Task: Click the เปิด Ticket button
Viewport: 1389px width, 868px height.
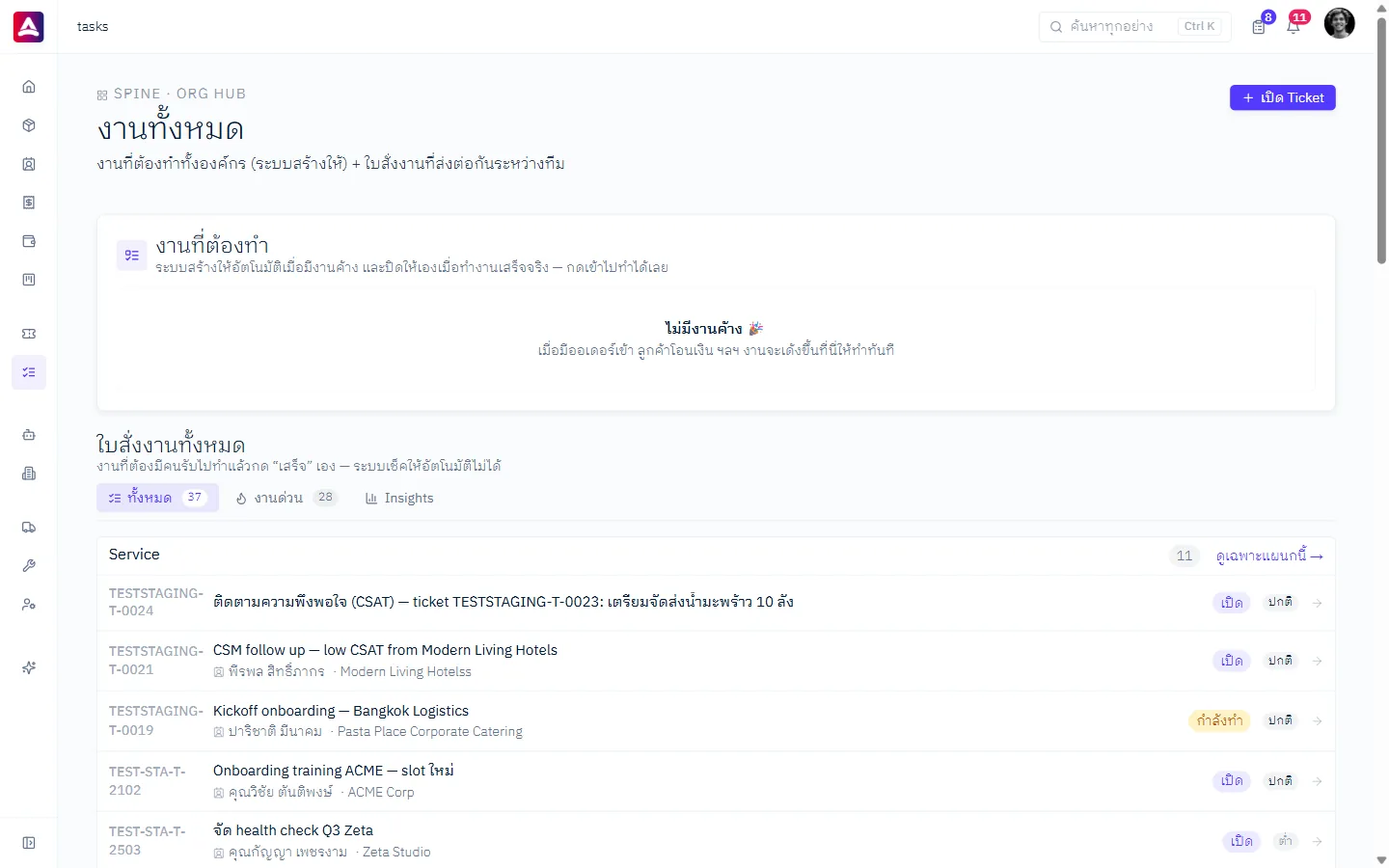Action: (1282, 97)
